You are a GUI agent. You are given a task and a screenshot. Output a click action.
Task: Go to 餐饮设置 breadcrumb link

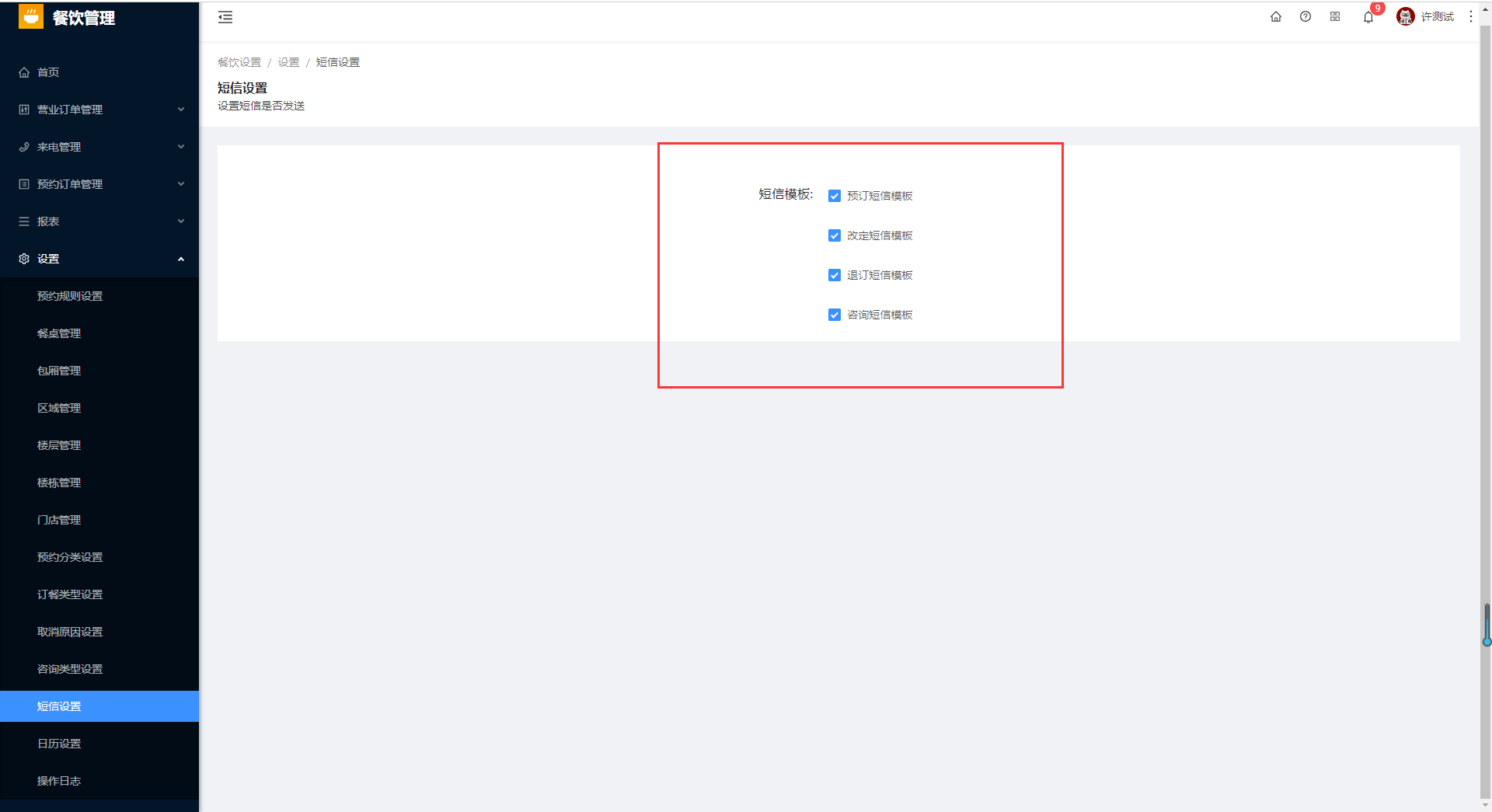pos(239,62)
